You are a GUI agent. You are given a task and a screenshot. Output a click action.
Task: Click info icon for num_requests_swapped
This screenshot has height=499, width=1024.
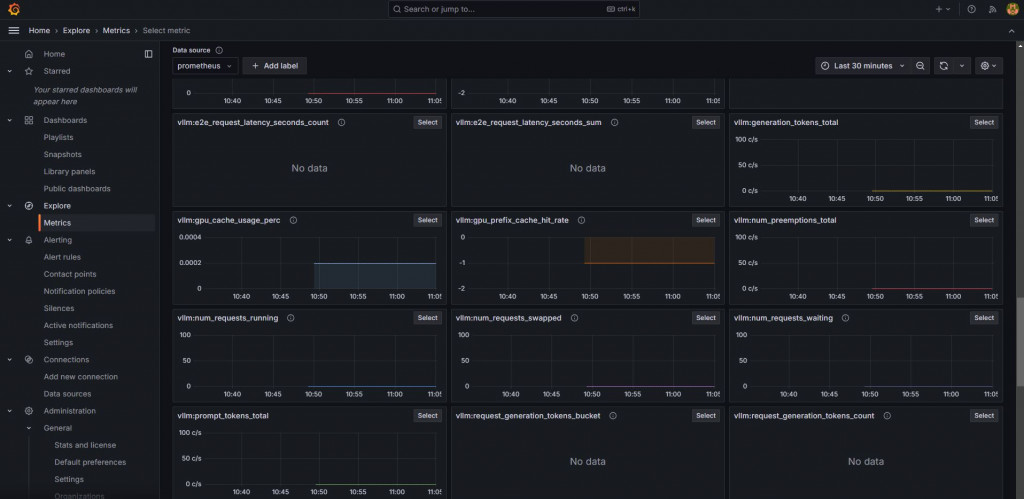(x=575, y=318)
